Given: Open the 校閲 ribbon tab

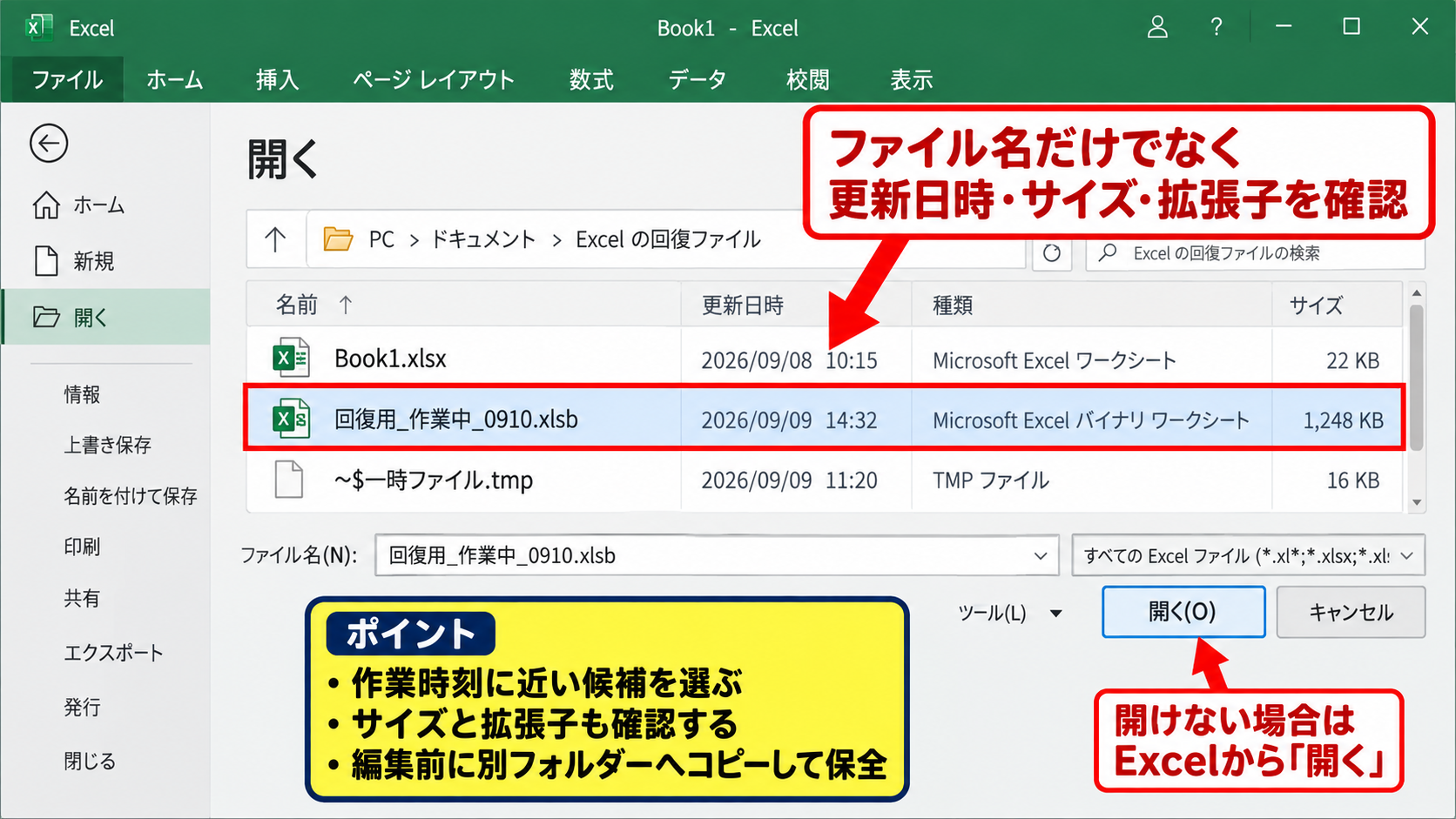Looking at the screenshot, I should point(808,80).
